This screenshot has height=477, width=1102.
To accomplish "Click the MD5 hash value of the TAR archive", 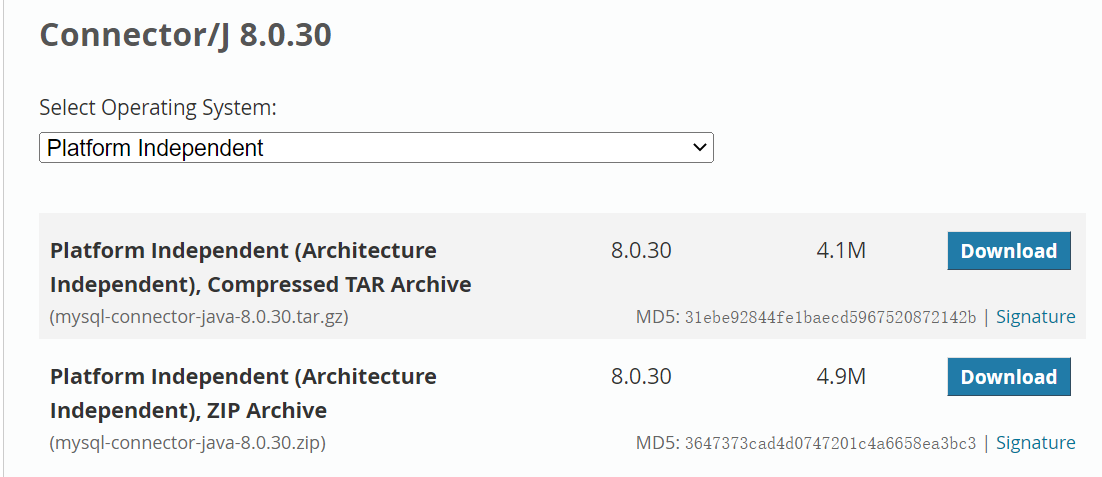I will click(830, 318).
